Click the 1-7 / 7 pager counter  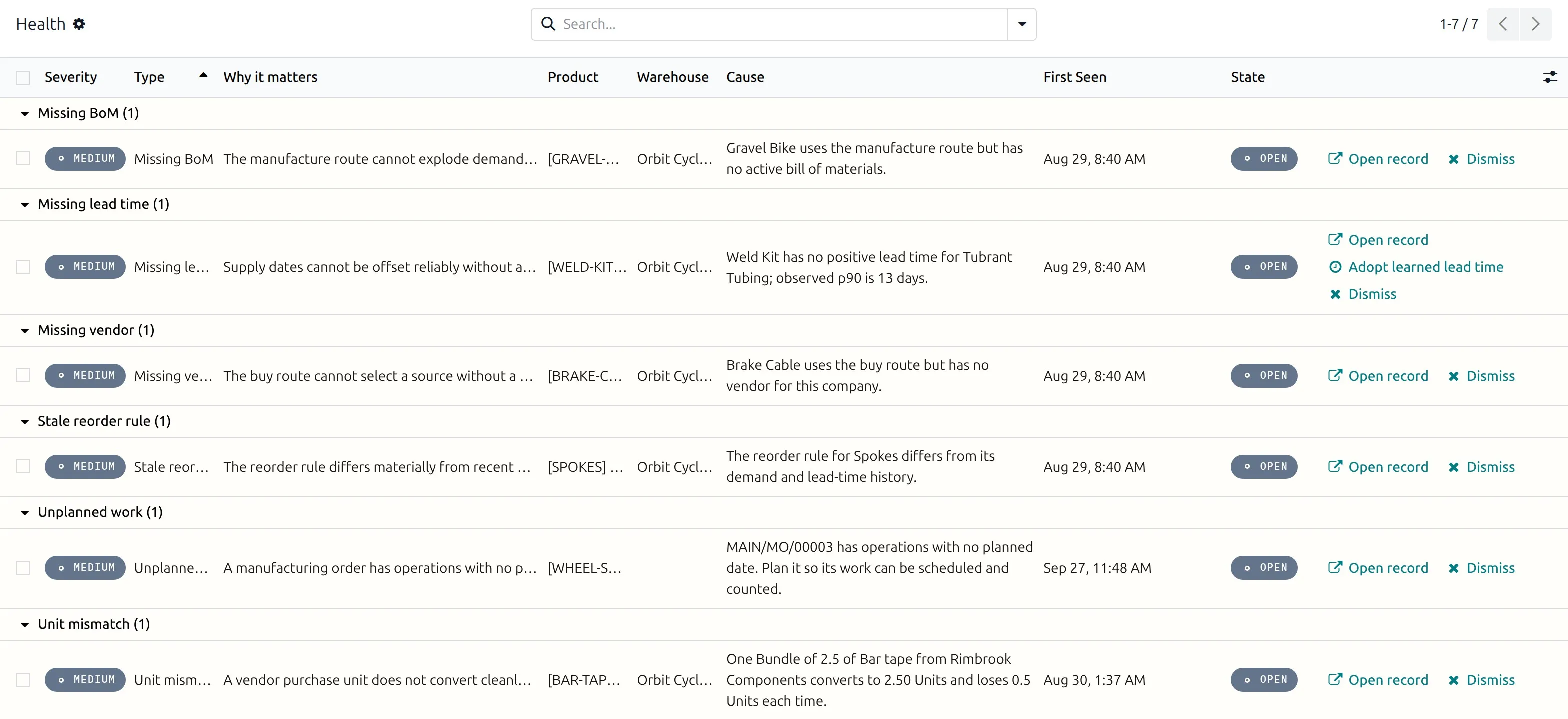tap(1459, 24)
